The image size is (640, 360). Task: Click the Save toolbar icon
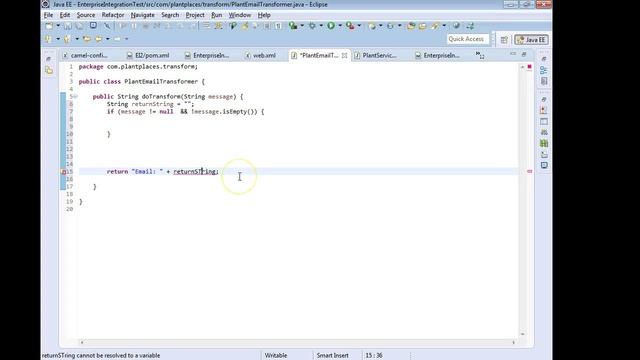tap(68, 26)
